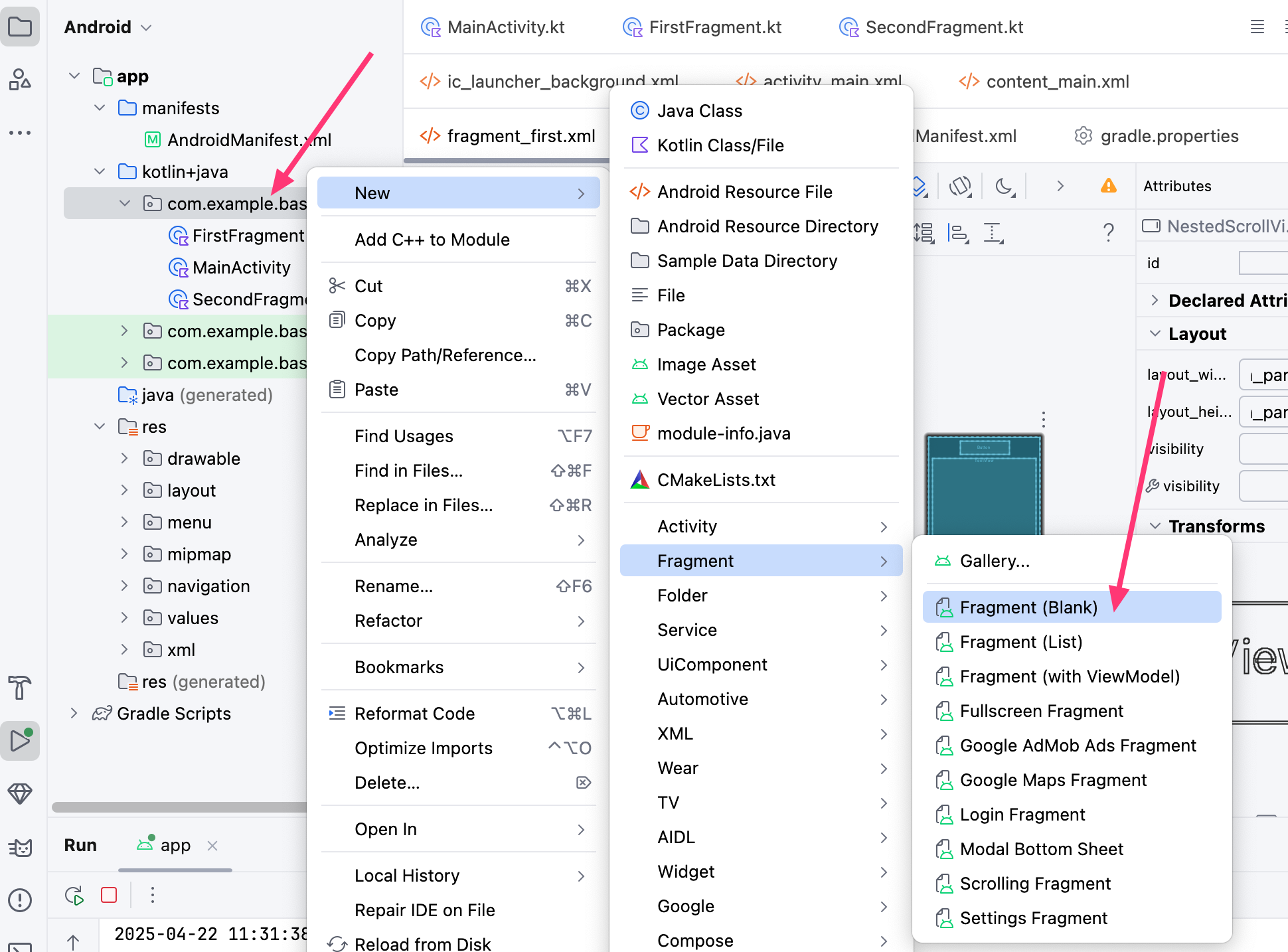Screen dimensions: 1288x952
Task: Open the Build Variants hammer icon
Action: tap(20, 687)
